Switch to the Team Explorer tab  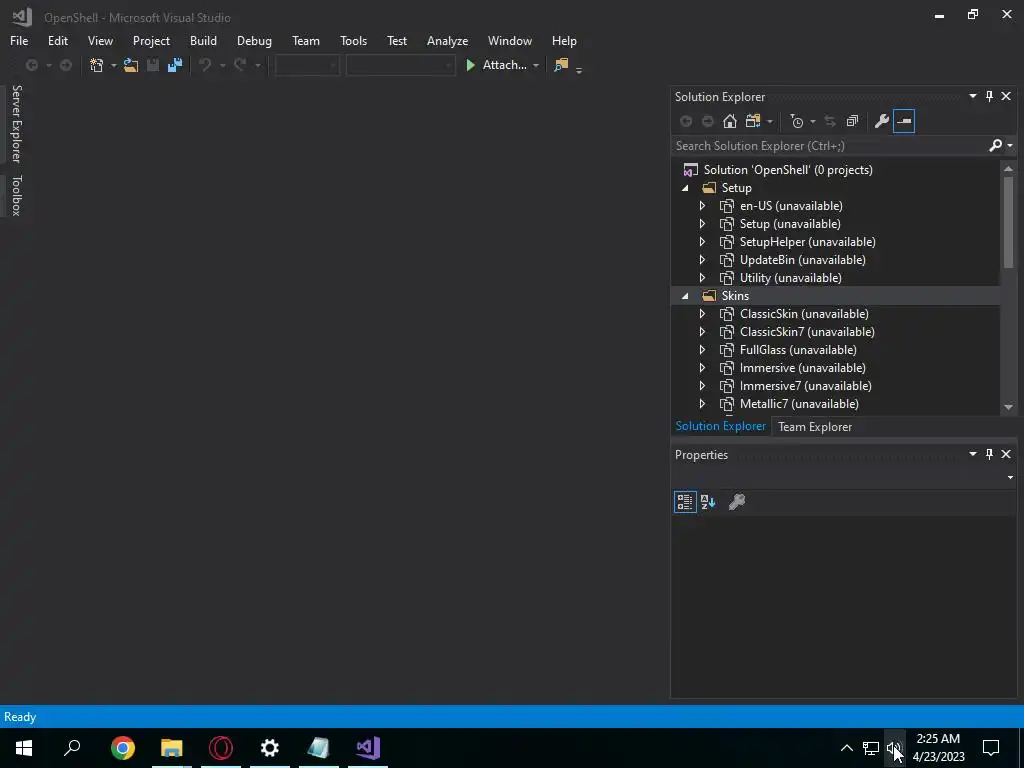pyautogui.click(x=815, y=426)
